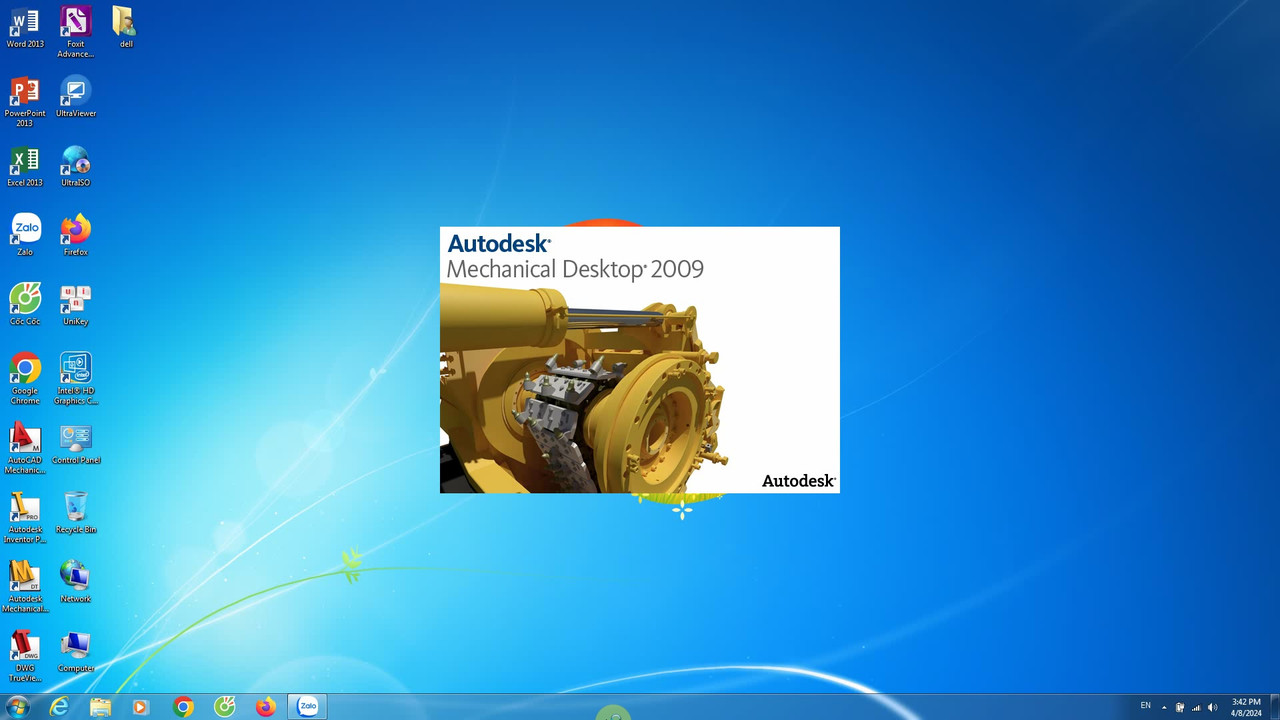Select the Google Chrome desktop shortcut
The height and width of the screenshot is (720, 1280).
[x=25, y=378]
